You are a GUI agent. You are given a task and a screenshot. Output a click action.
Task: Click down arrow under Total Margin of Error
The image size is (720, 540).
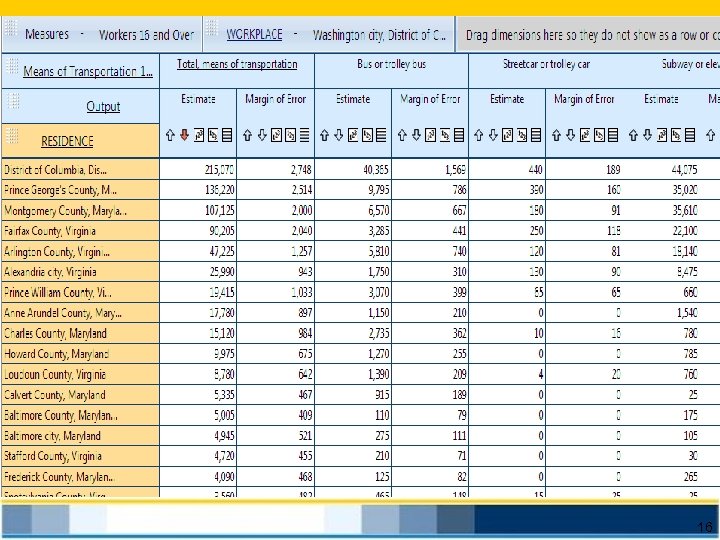(x=262, y=135)
